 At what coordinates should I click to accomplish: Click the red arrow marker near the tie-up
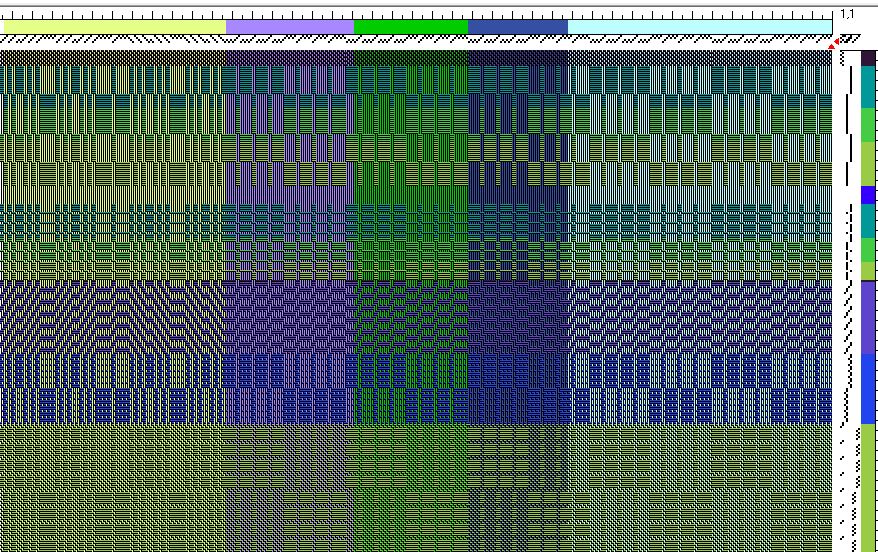click(x=833, y=45)
